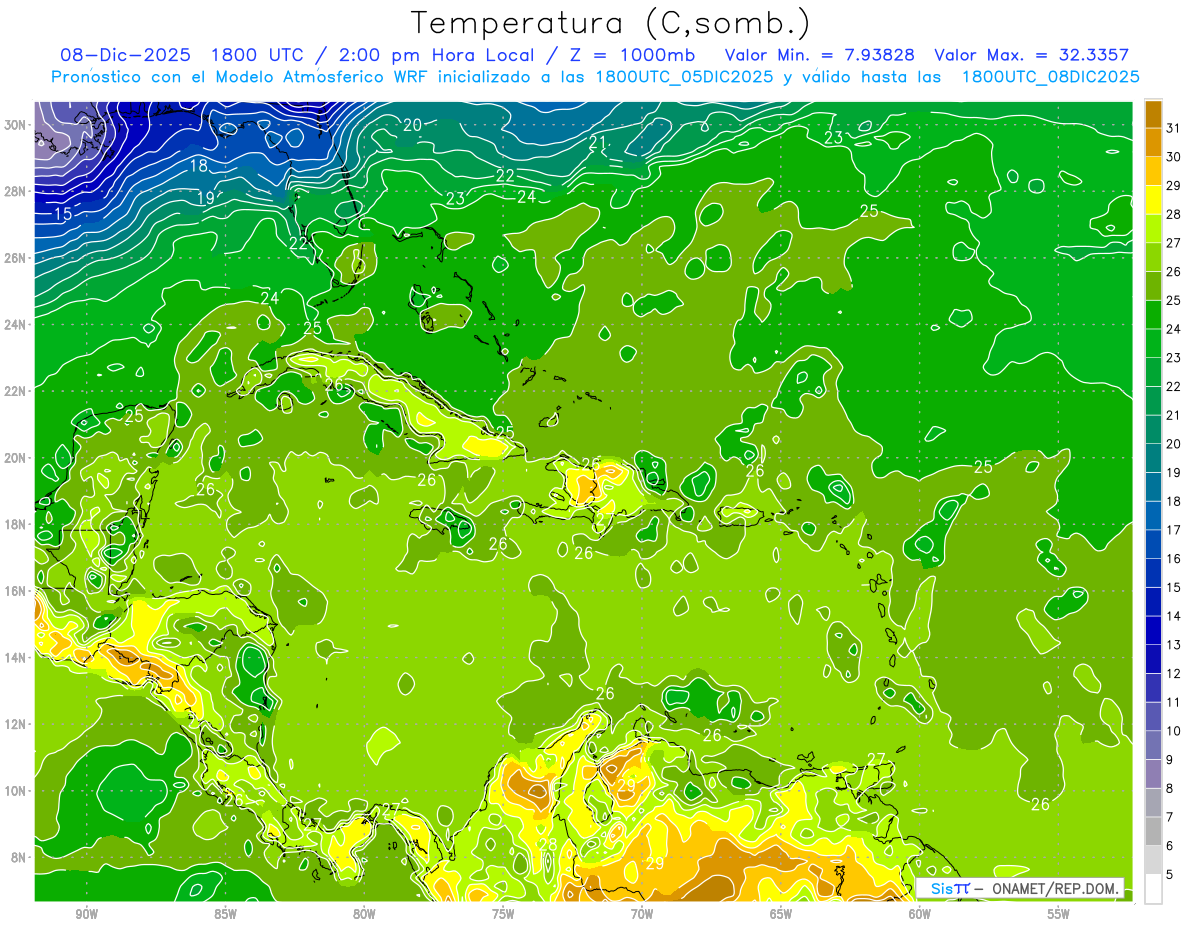Viewport: 1200px width, 927px height.
Task: Click the number 12 in the color legend
Action: (1174, 674)
